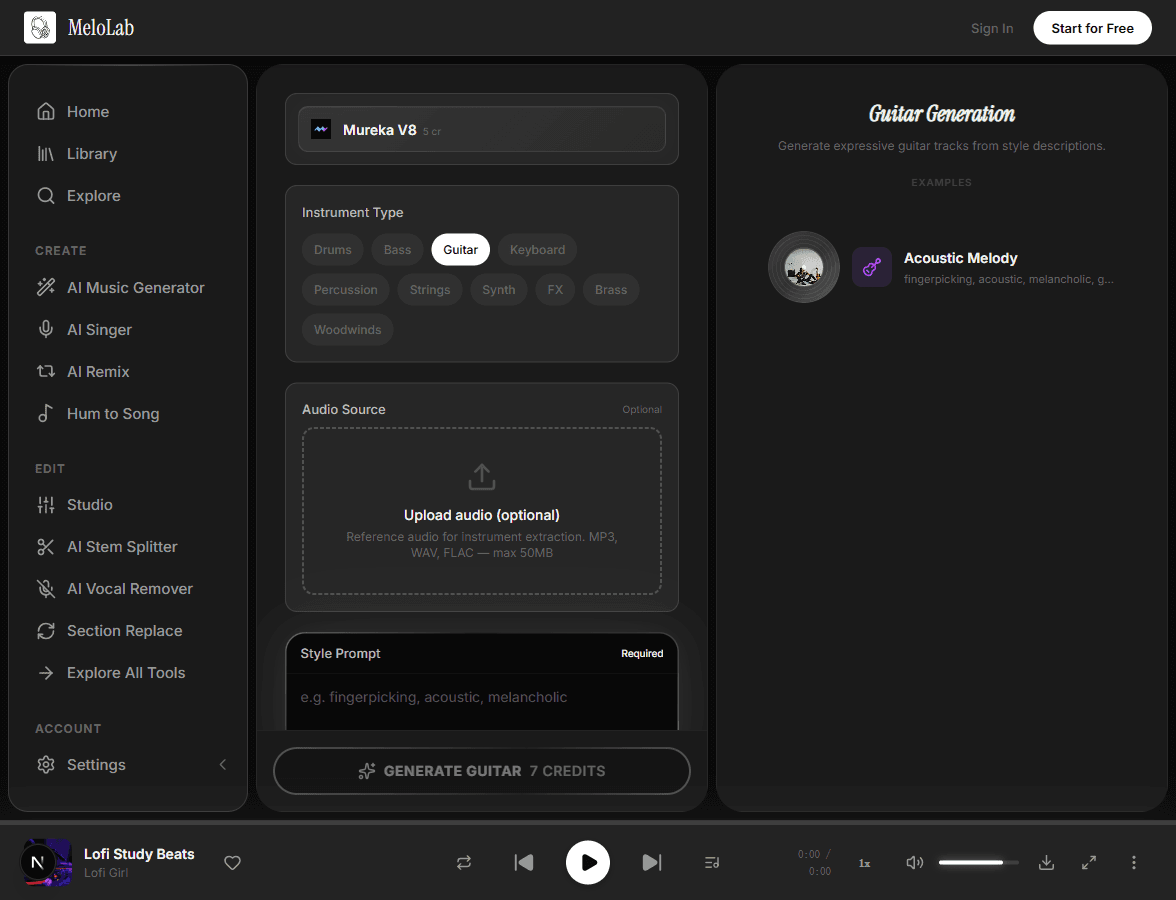
Task: Click the Lofi Study Beats track title
Action: tap(139, 854)
